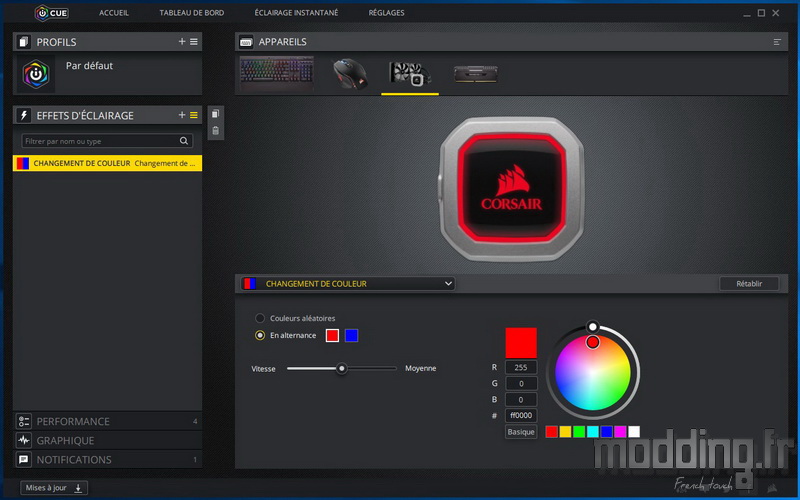The width and height of the screenshot is (800, 500).
Task: Click the iCUE logo icon
Action: point(51,13)
